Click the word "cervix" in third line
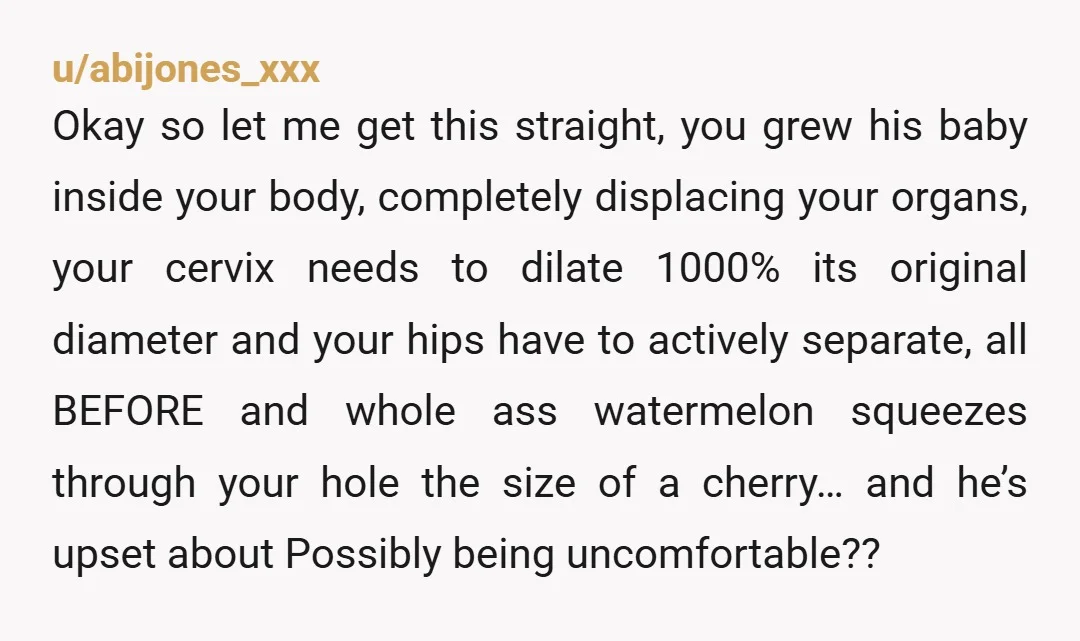This screenshot has height=641, width=1080. point(220,269)
